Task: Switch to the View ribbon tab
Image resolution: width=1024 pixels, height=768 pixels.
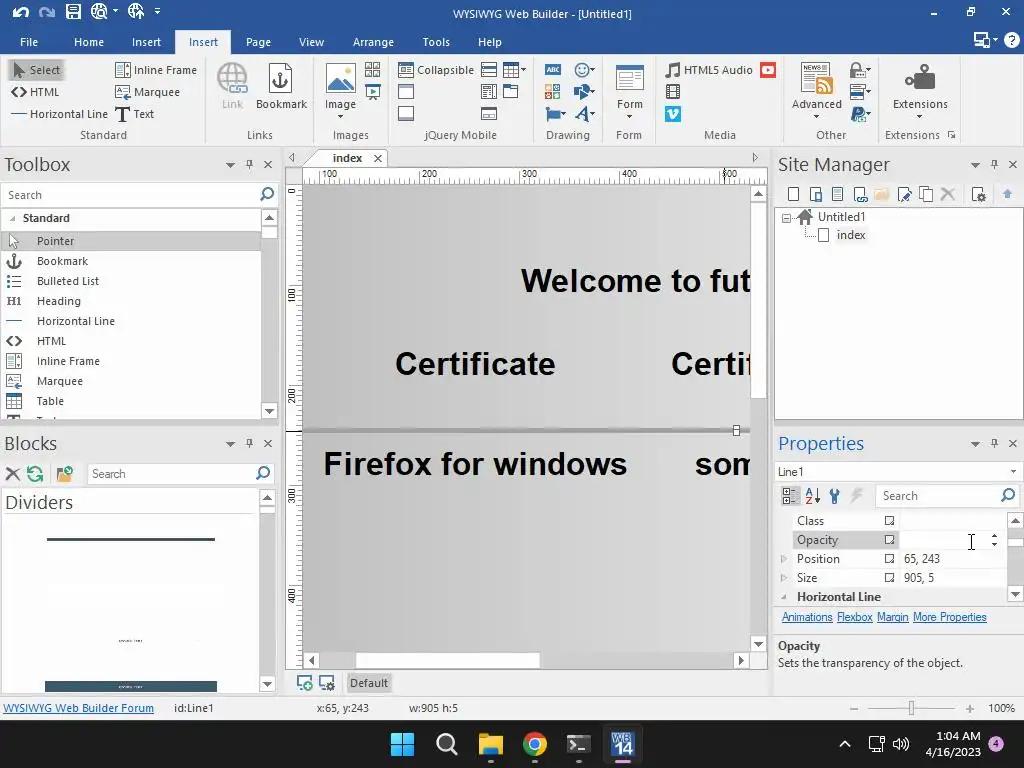Action: coord(312,42)
